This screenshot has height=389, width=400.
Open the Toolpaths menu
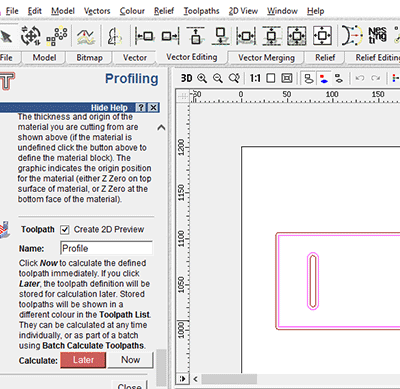tap(201, 11)
